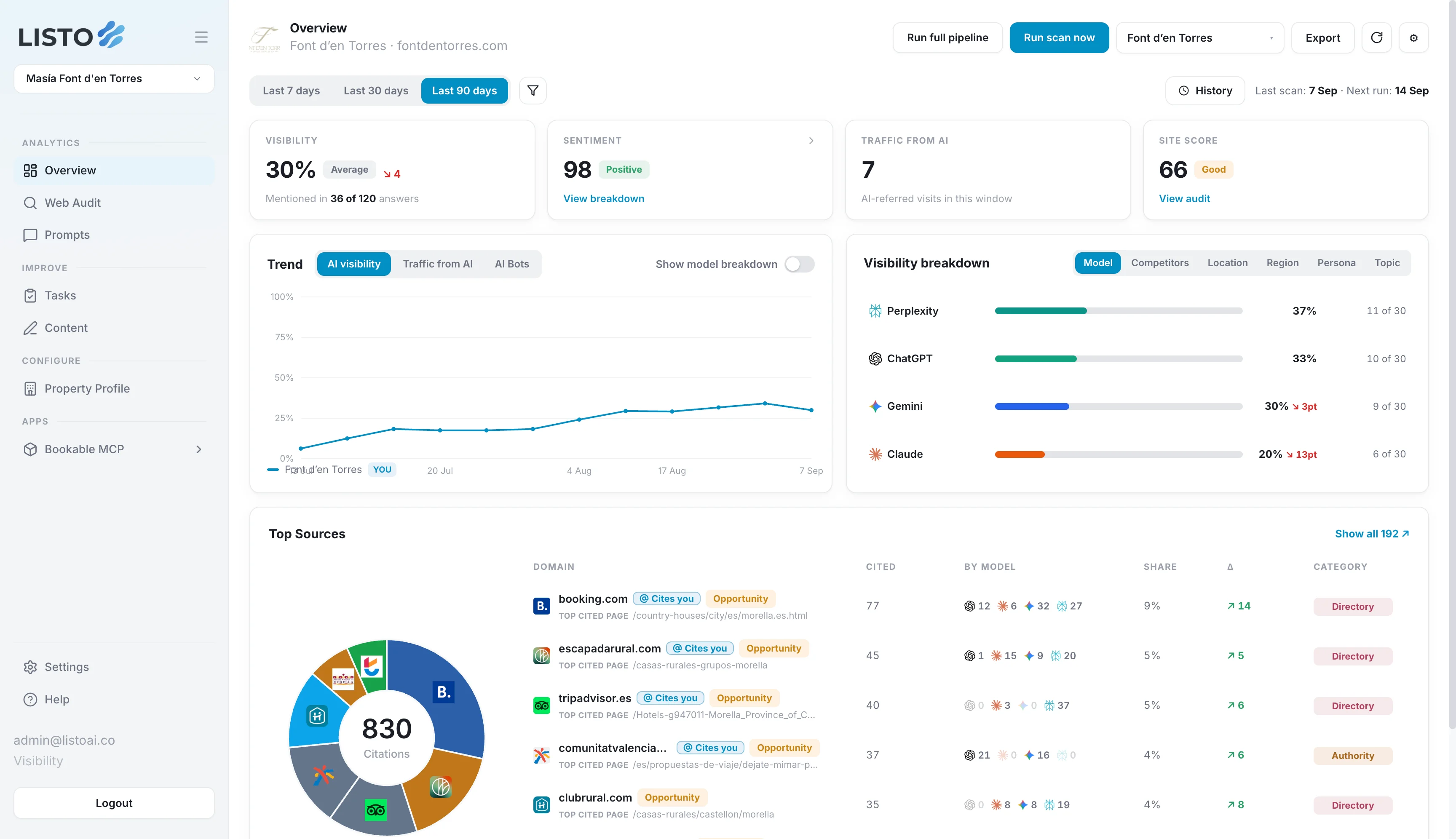Image resolution: width=1456 pixels, height=839 pixels.
Task: Click the 7 Sep trend data point
Action: 811,410
